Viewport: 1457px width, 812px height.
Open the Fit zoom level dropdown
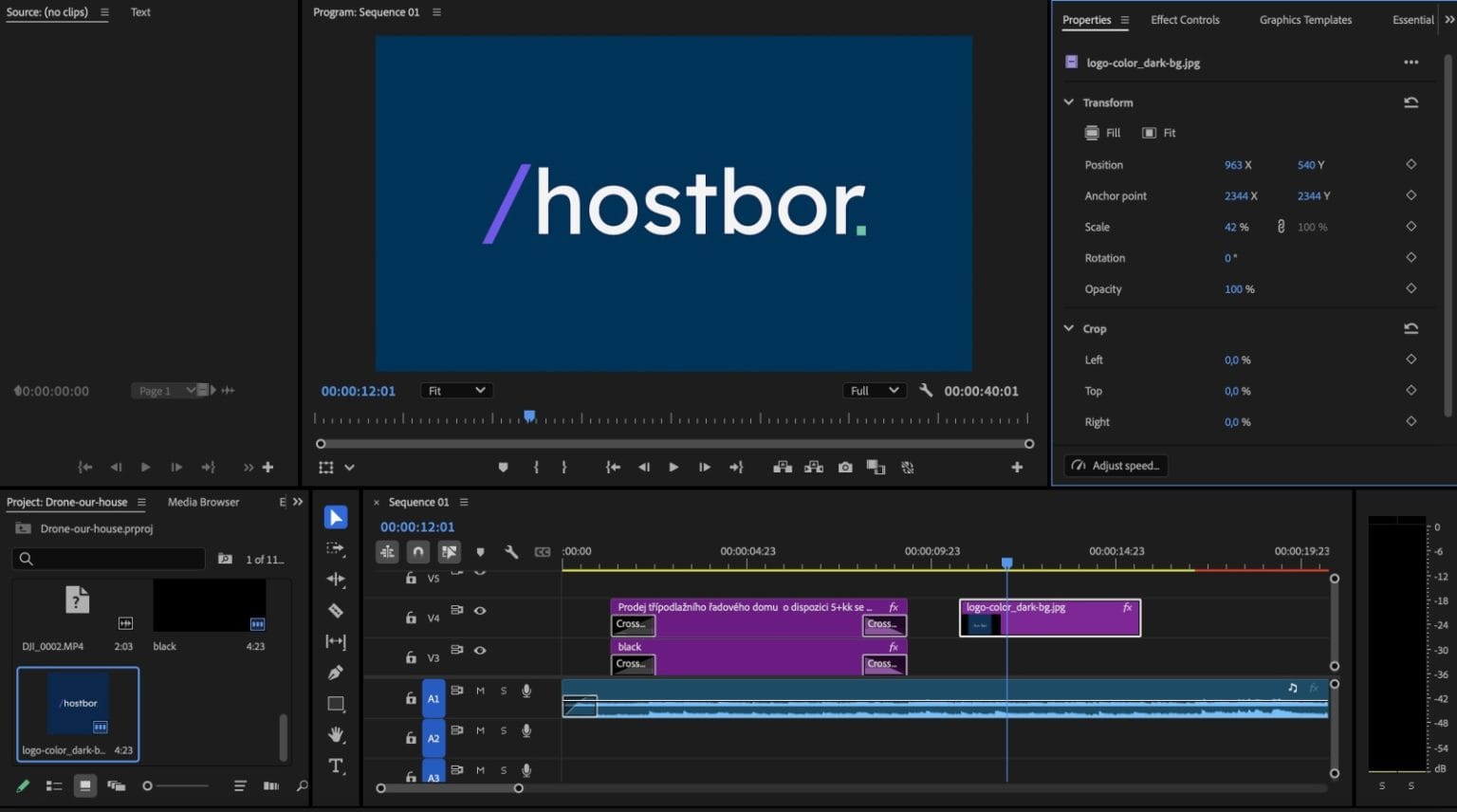pyautogui.click(x=455, y=391)
